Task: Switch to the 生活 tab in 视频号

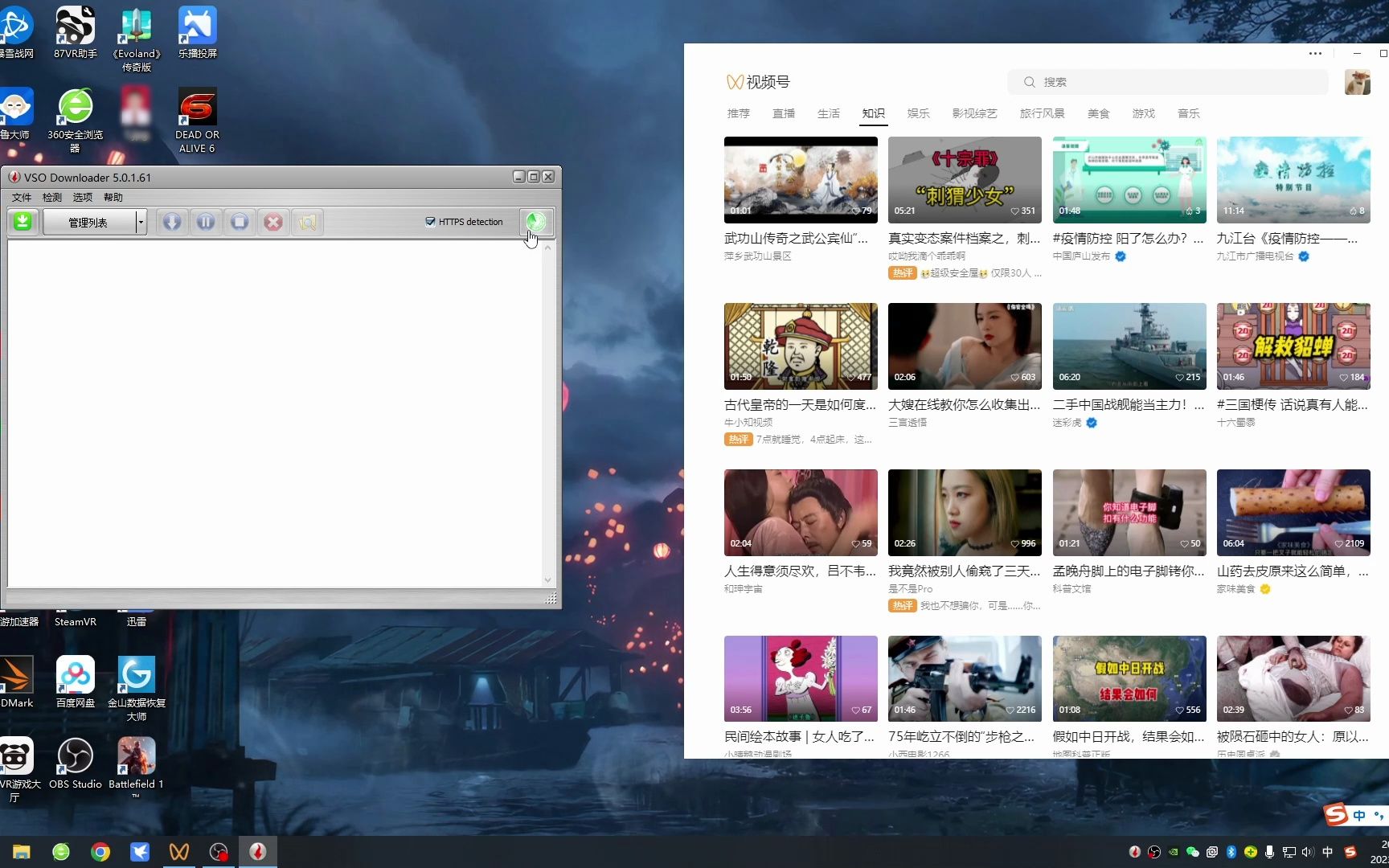Action: (x=829, y=113)
